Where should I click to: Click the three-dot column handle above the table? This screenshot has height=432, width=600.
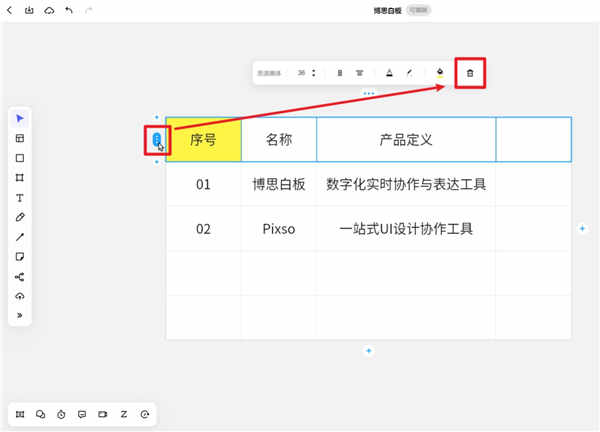pos(369,93)
